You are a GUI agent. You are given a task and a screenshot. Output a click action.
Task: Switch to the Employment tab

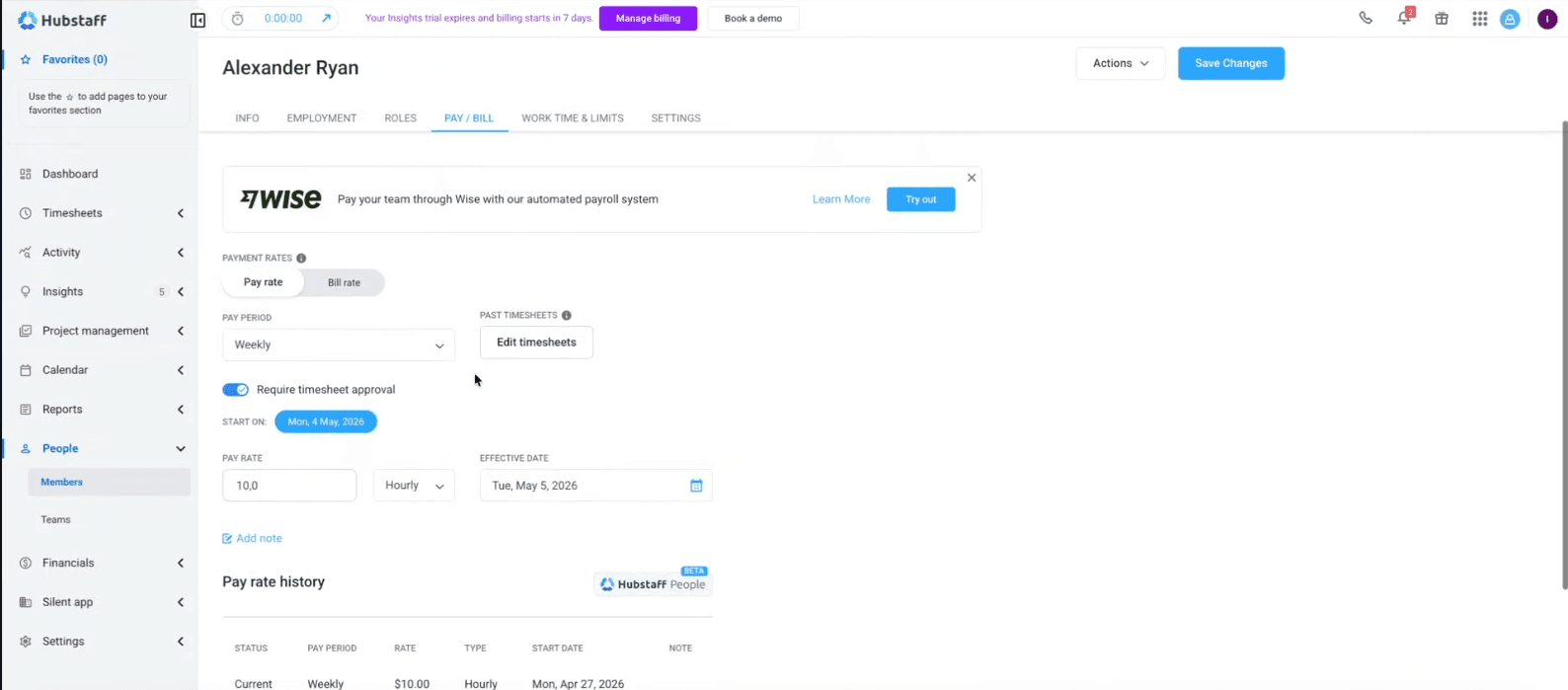tap(322, 117)
